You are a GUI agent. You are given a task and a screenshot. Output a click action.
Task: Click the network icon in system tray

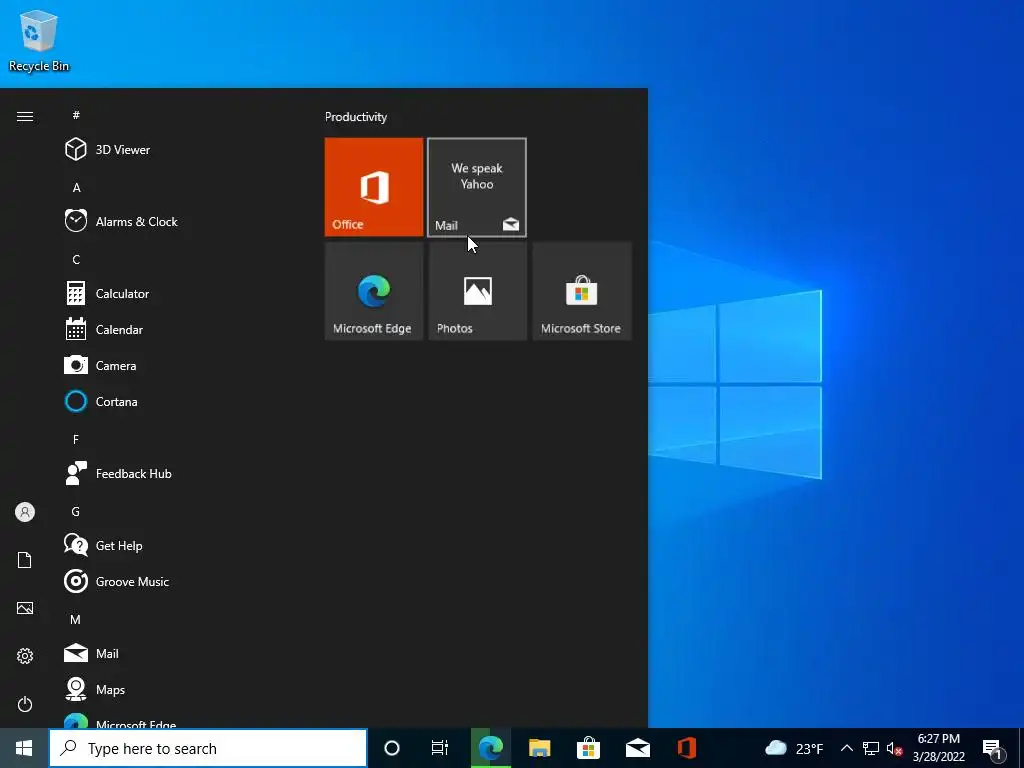click(871, 748)
